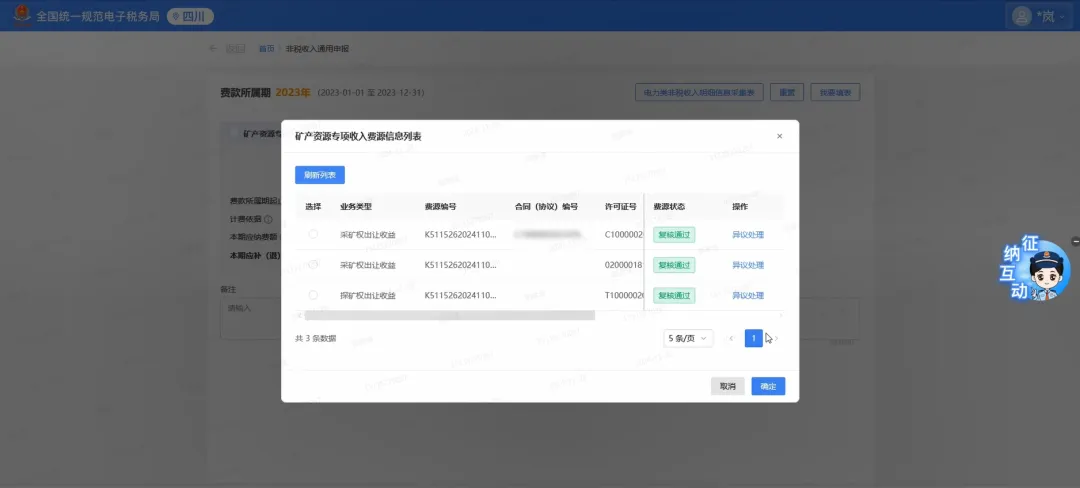Click the help icon beside 计费依据
The image size is (1080, 488).
pos(269,219)
